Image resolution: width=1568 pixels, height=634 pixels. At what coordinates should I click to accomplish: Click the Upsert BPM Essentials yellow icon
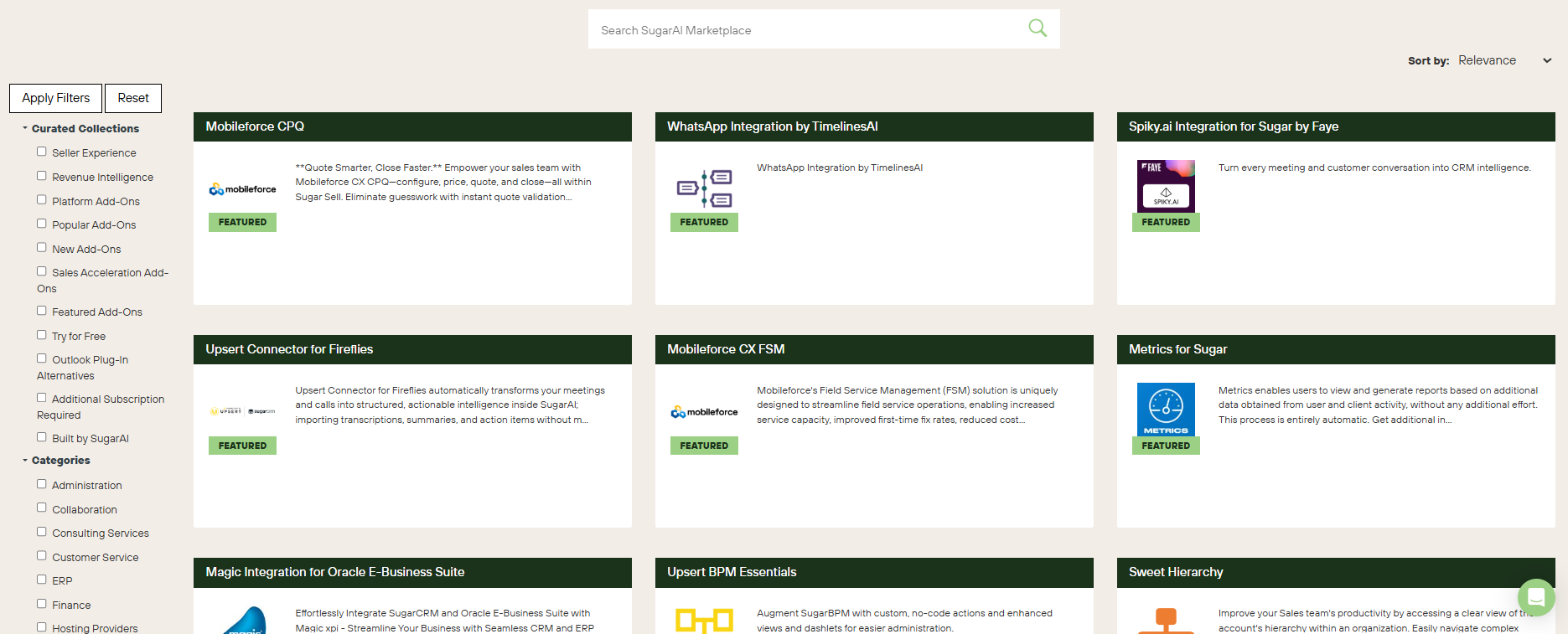point(704,621)
